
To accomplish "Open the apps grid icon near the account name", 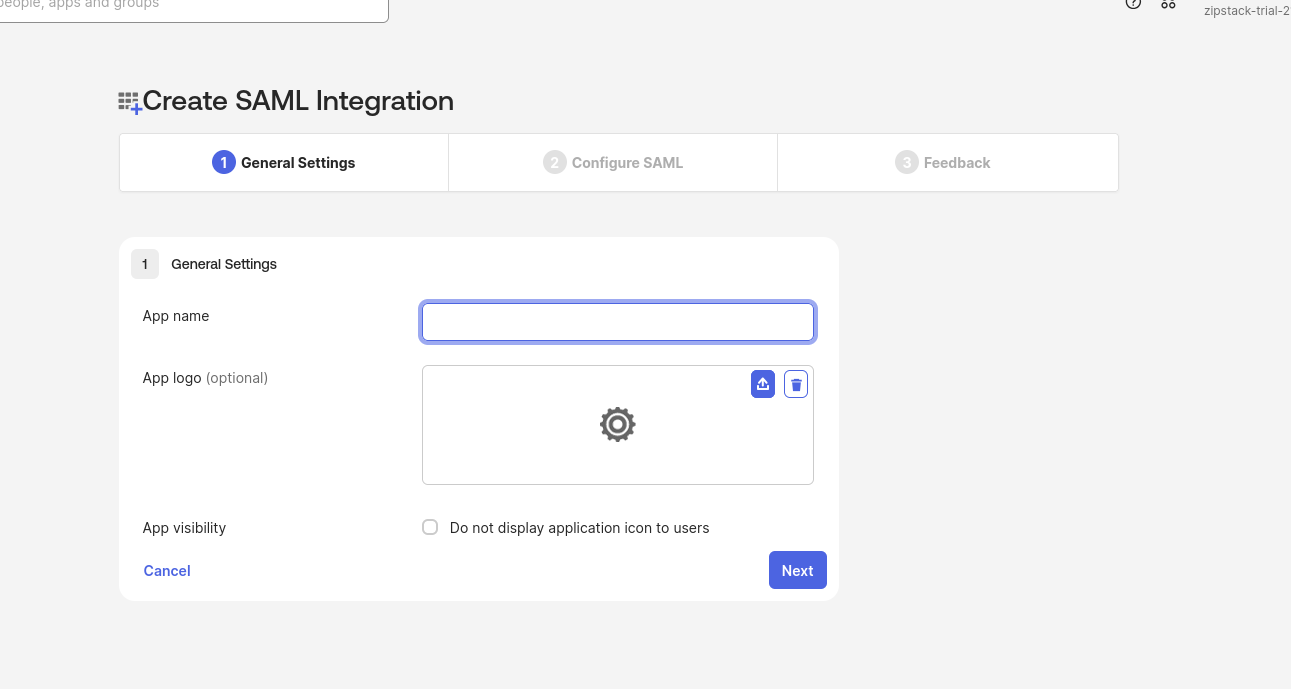I will pos(1168,4).
